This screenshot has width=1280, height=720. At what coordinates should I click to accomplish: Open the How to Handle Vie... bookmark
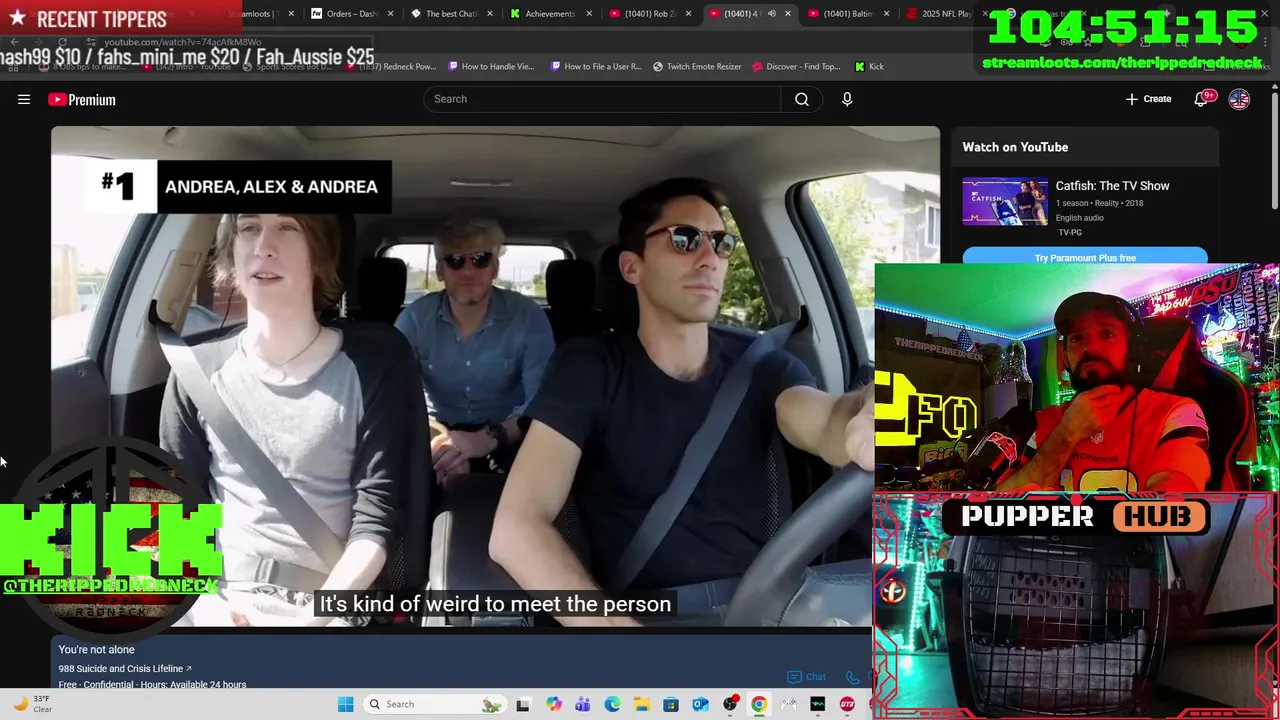491,67
